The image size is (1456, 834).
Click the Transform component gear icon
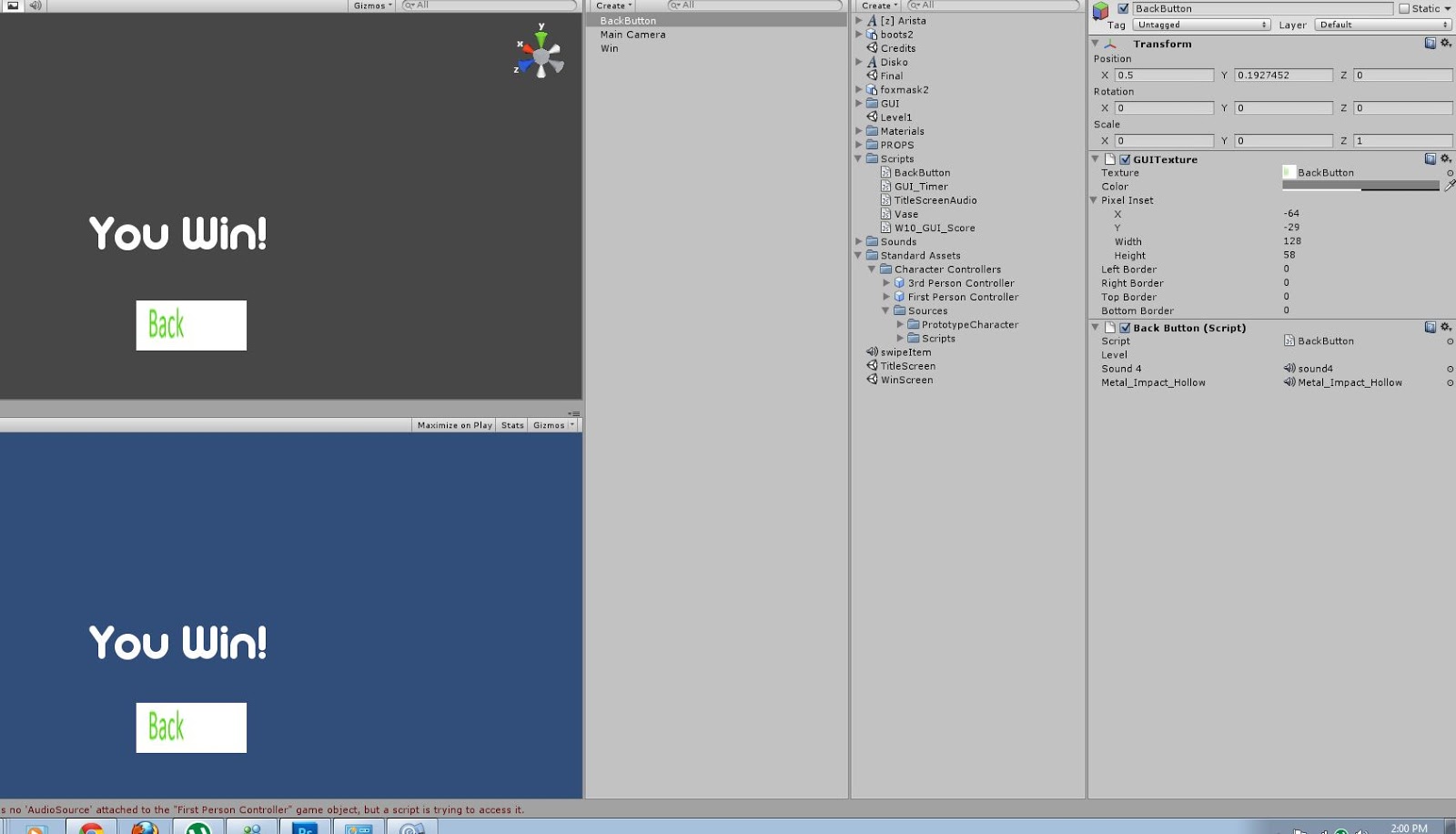coord(1447,43)
